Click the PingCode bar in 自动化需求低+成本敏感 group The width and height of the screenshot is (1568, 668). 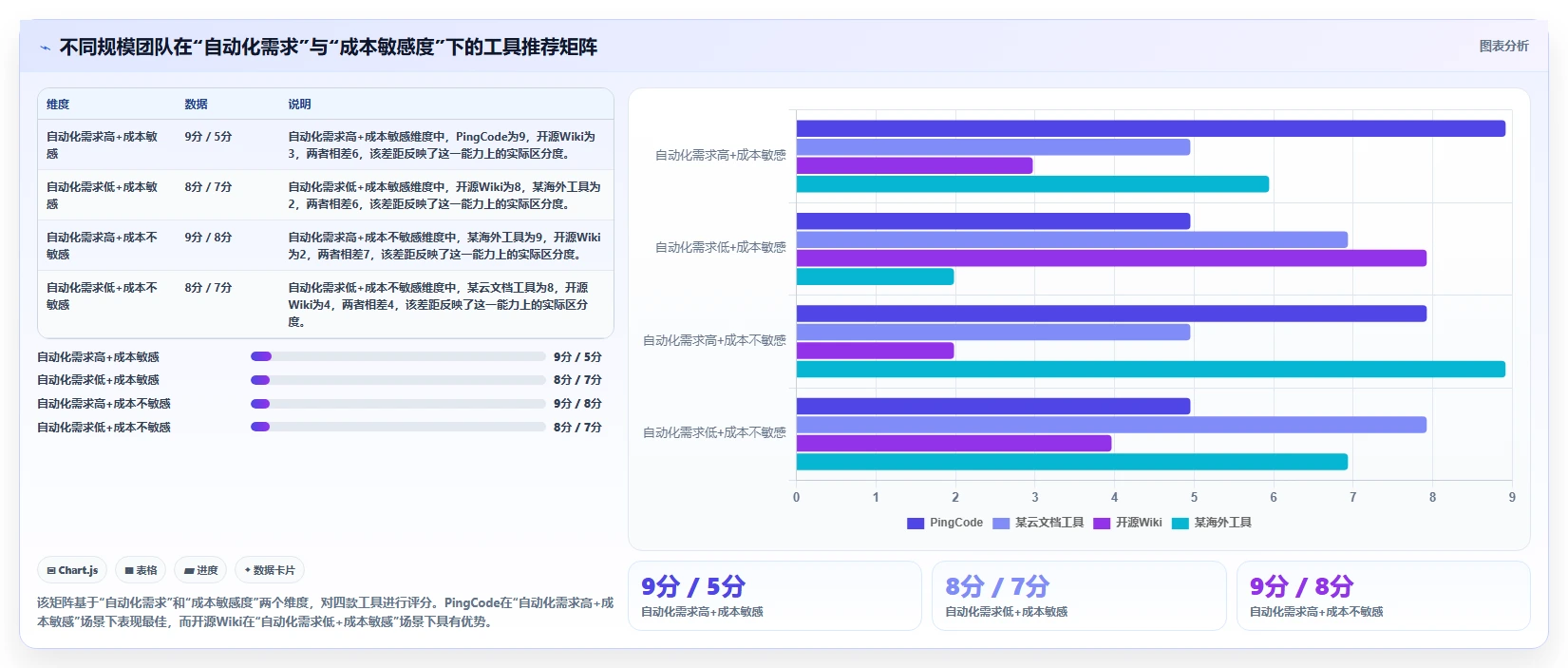tap(993, 220)
